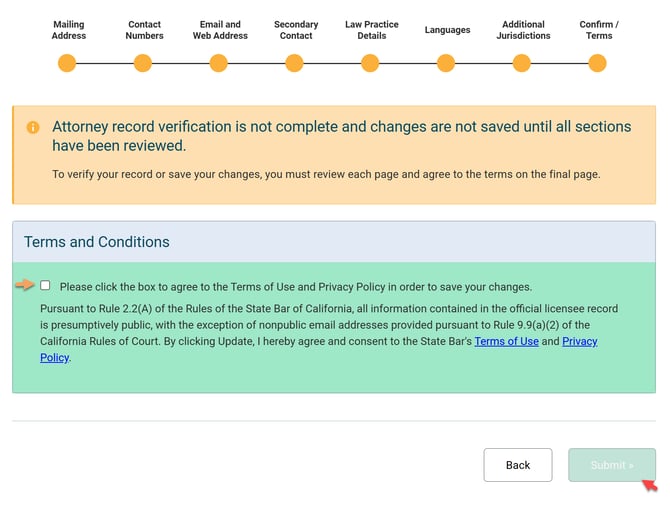Jump to the Languages step circle
670x526 pixels.
click(446, 64)
